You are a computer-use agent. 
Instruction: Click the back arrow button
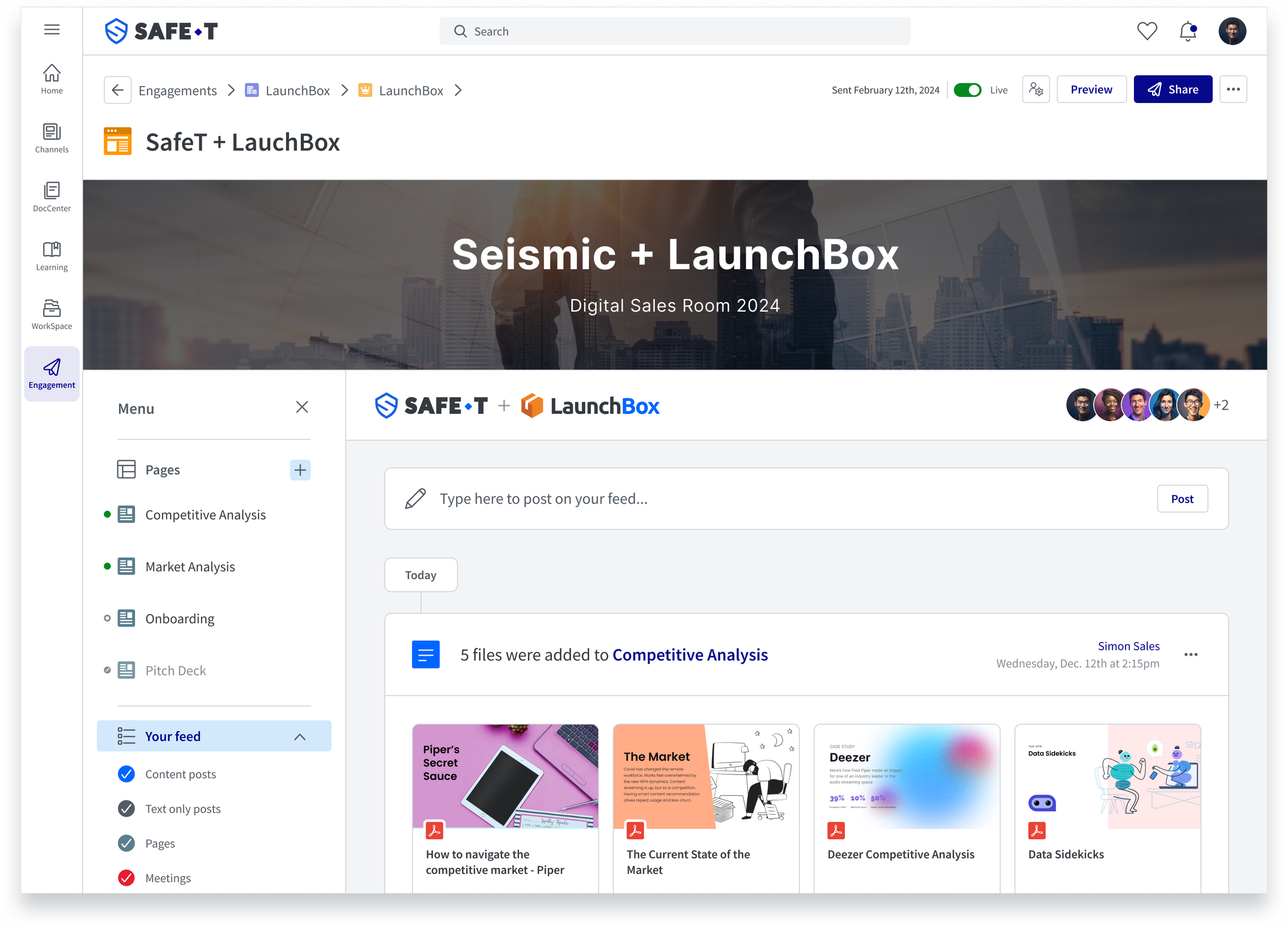pos(117,90)
